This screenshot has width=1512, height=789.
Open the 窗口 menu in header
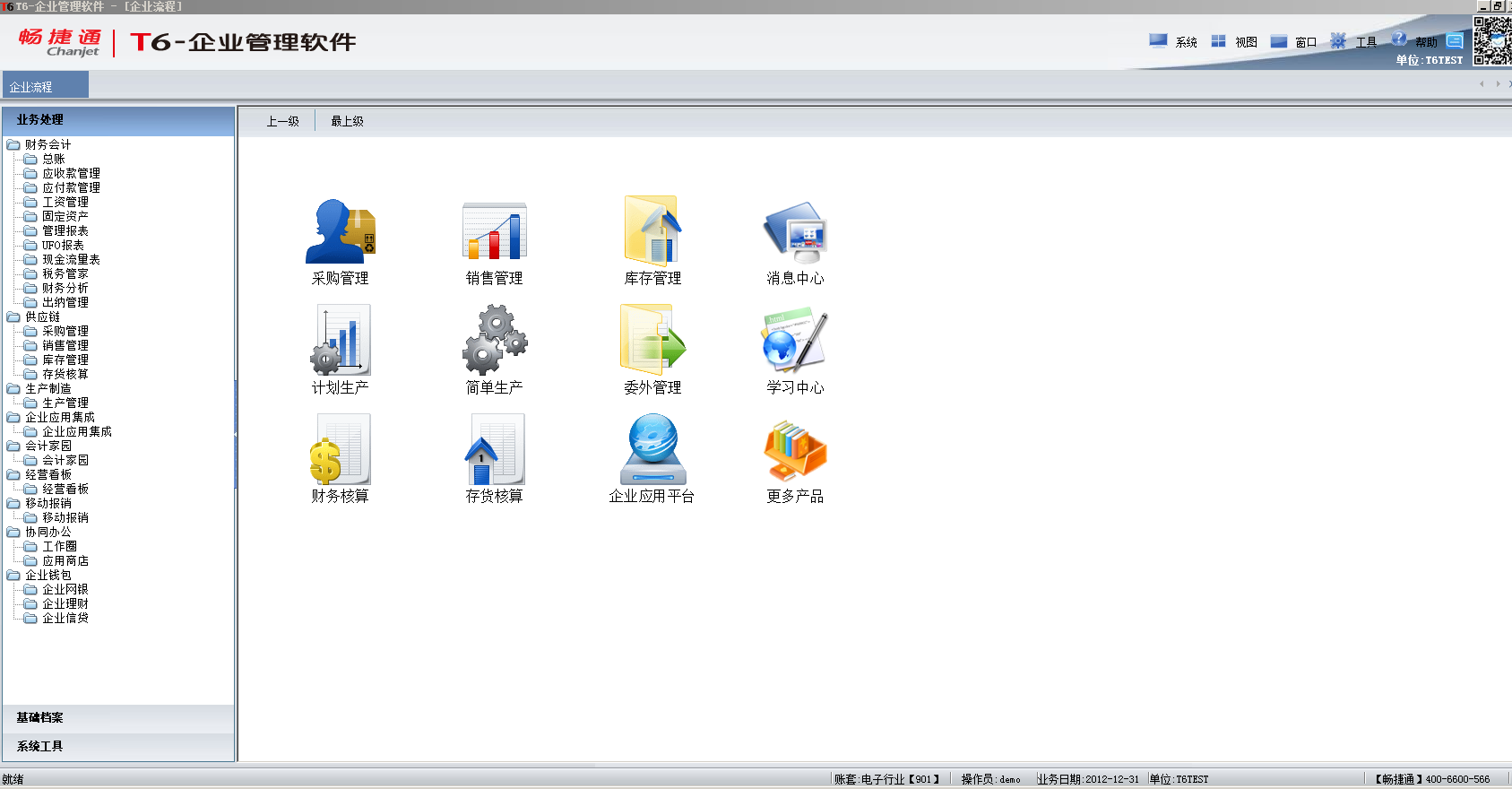1293,41
